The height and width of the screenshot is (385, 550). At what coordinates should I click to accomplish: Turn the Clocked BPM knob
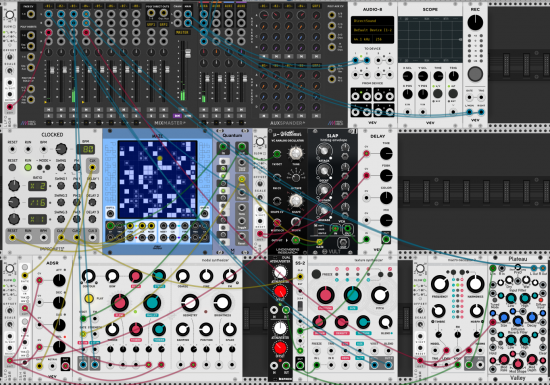pos(61,149)
